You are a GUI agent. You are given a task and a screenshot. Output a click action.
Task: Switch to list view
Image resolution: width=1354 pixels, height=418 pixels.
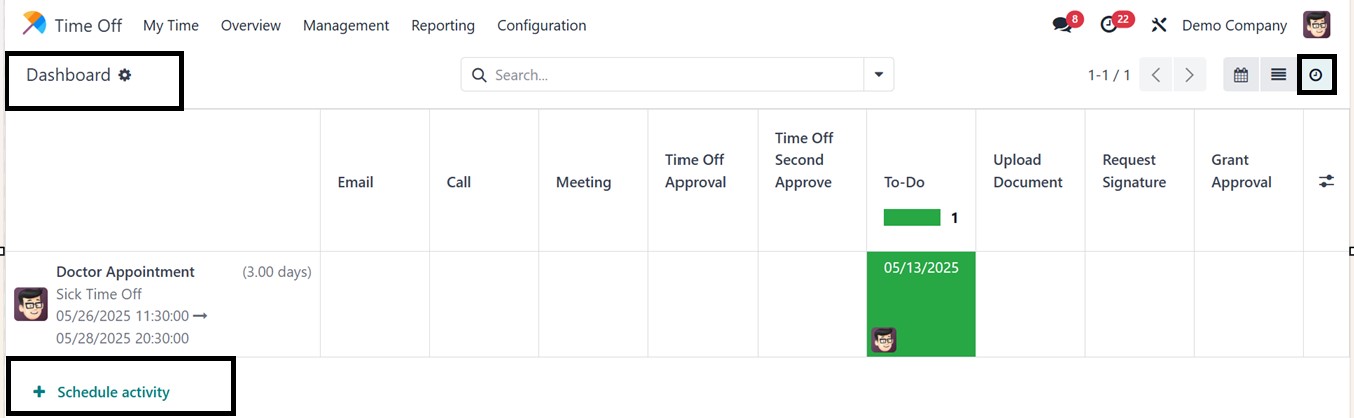click(1278, 75)
